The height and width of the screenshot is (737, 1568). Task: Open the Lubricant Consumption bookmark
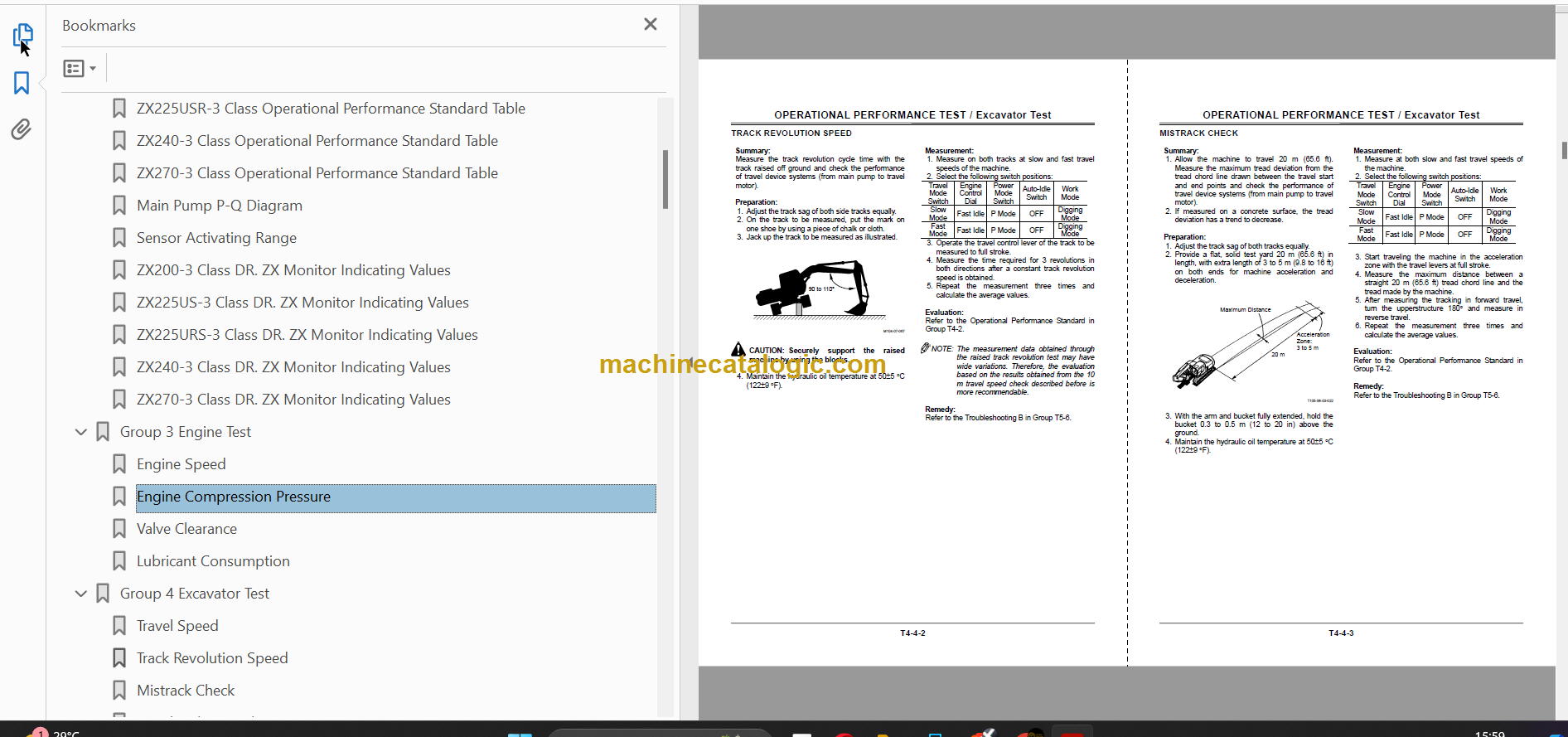213,561
